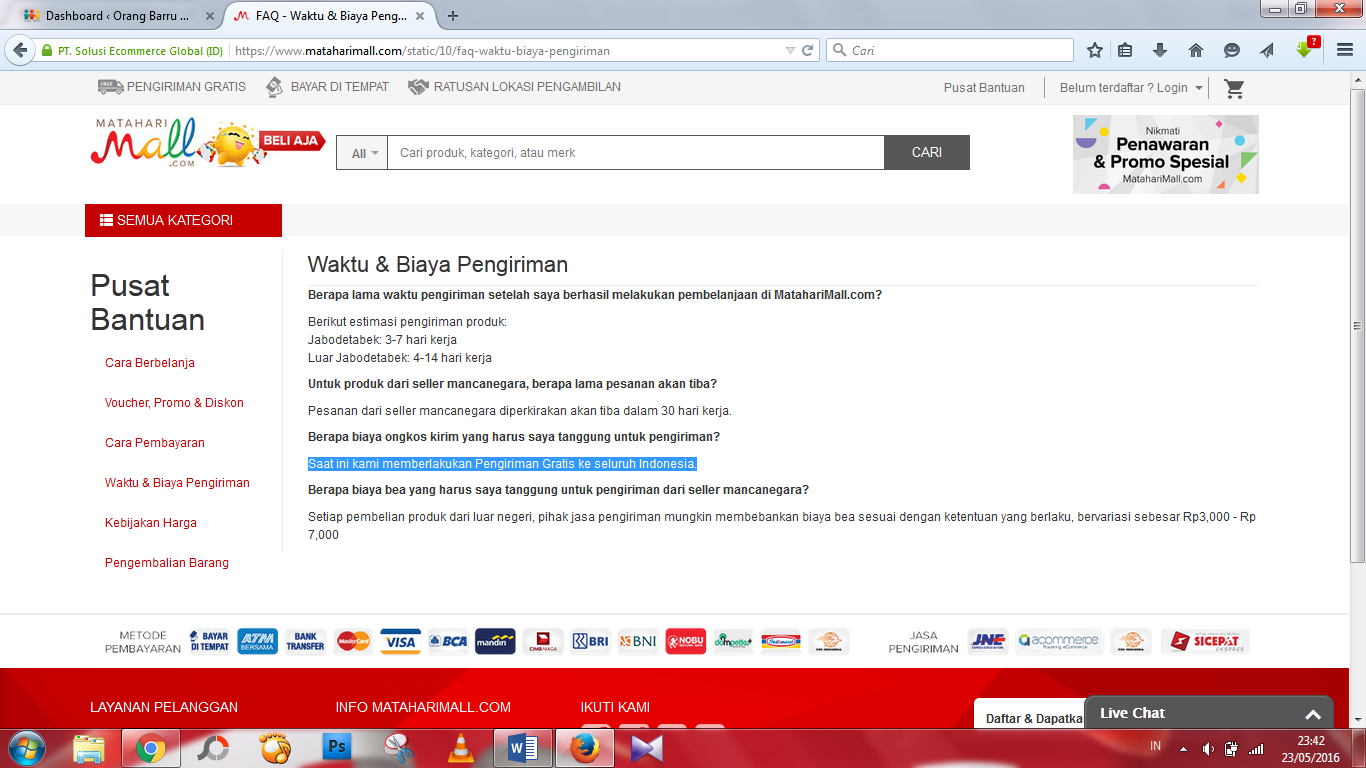Open the Pusat Bantuan link in header
This screenshot has height=768, width=1366.
[984, 88]
